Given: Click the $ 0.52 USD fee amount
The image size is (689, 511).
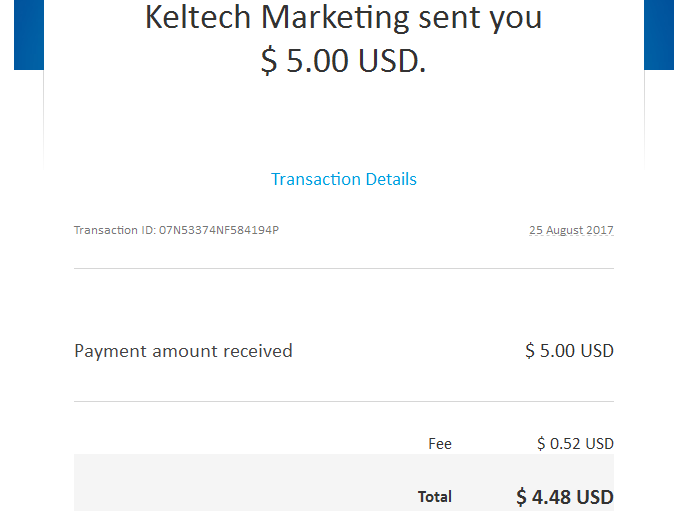Looking at the screenshot, I should pyautogui.click(x=575, y=444).
